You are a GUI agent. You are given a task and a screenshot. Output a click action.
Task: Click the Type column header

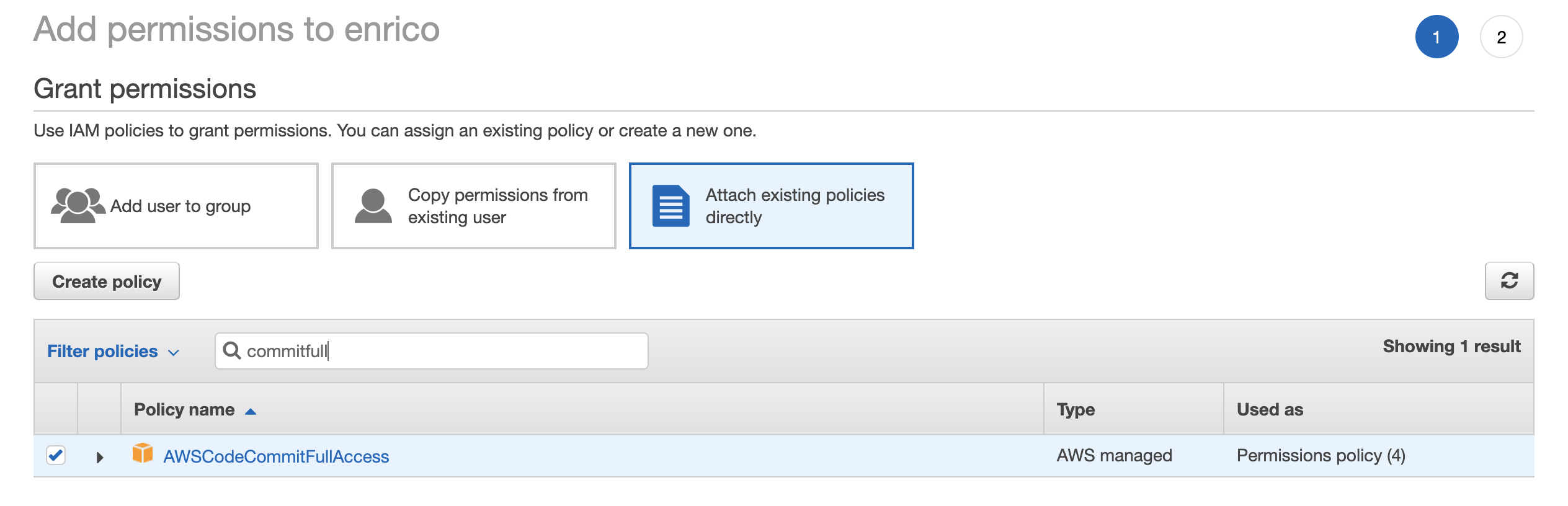point(1076,409)
